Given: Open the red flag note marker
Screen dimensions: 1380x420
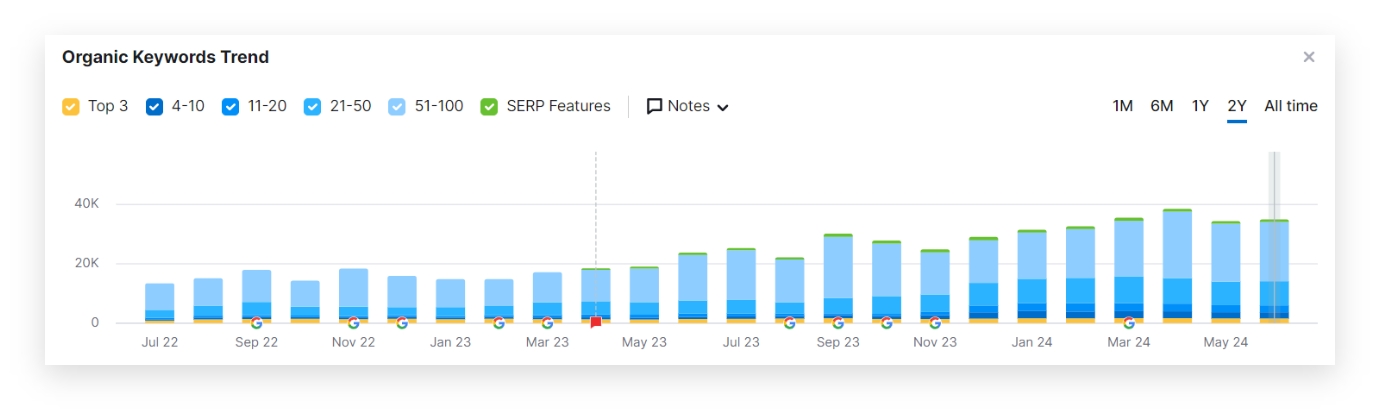Looking at the screenshot, I should tap(596, 323).
